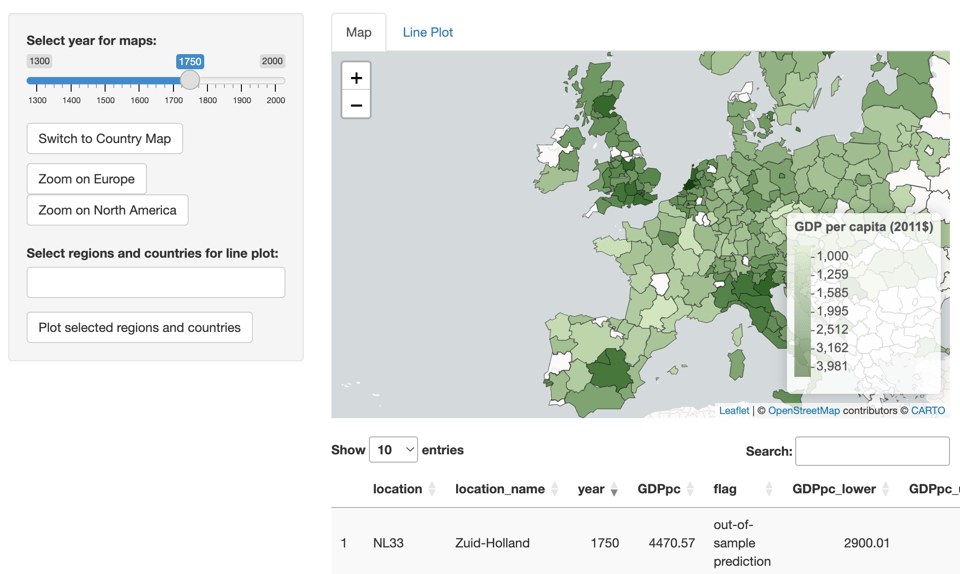Click Zoom on North America button
Image resolution: width=960 pixels, height=574 pixels.
(x=107, y=210)
